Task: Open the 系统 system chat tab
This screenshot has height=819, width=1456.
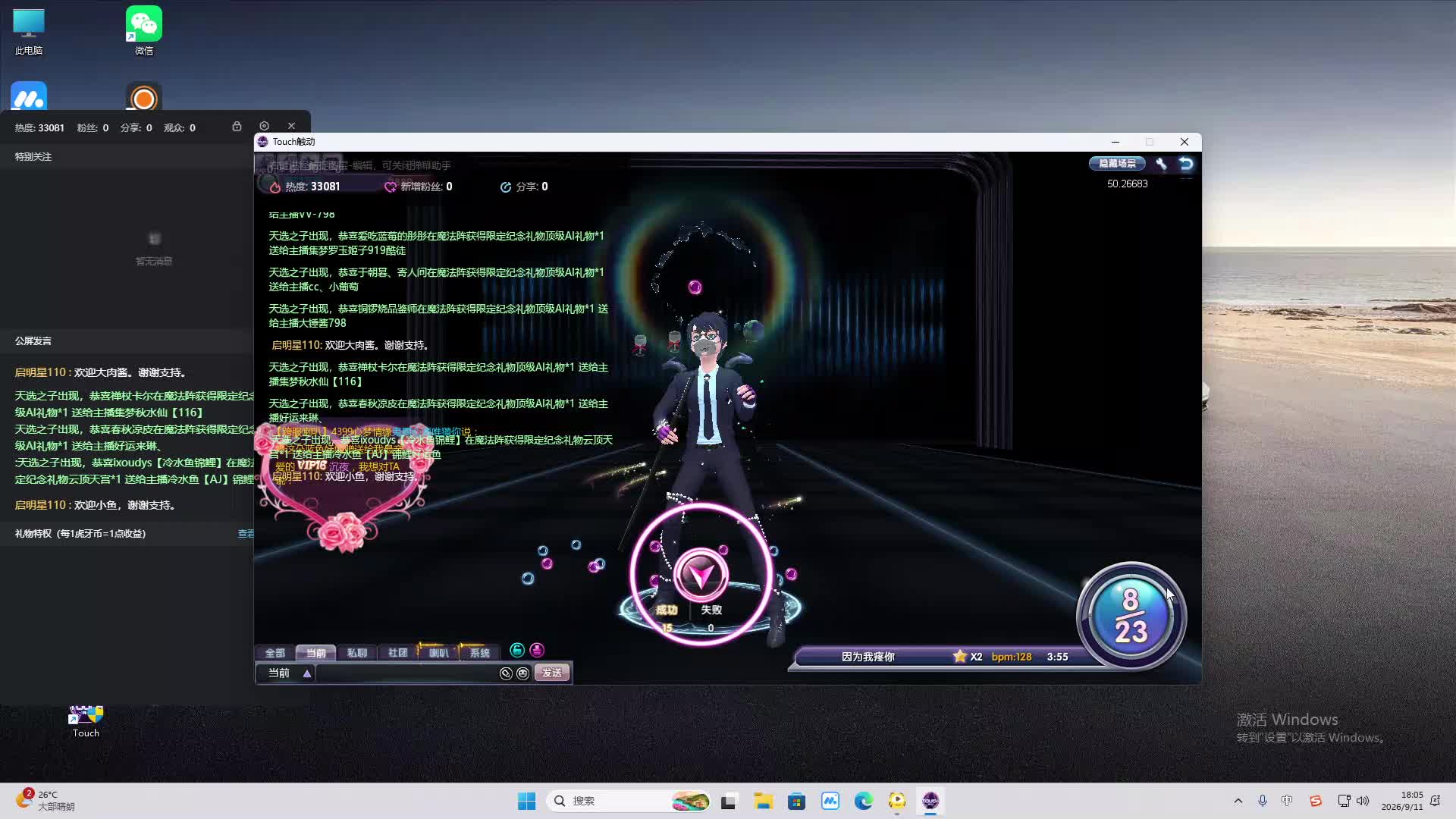Action: 479,652
